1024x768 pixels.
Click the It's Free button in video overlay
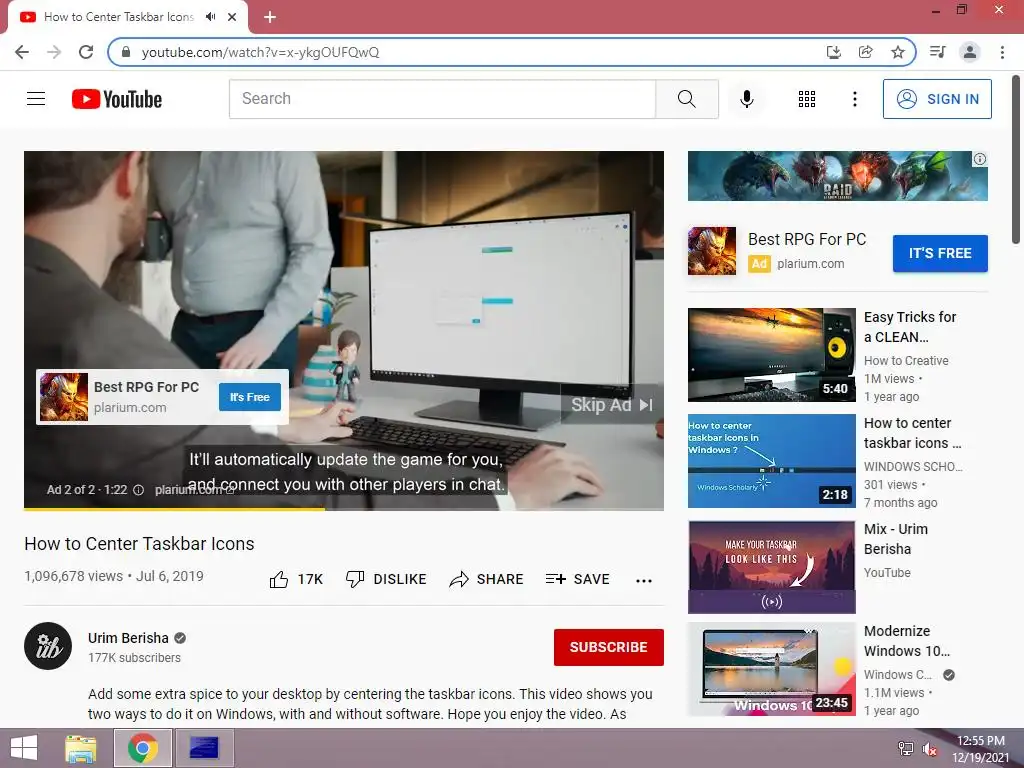pos(249,397)
